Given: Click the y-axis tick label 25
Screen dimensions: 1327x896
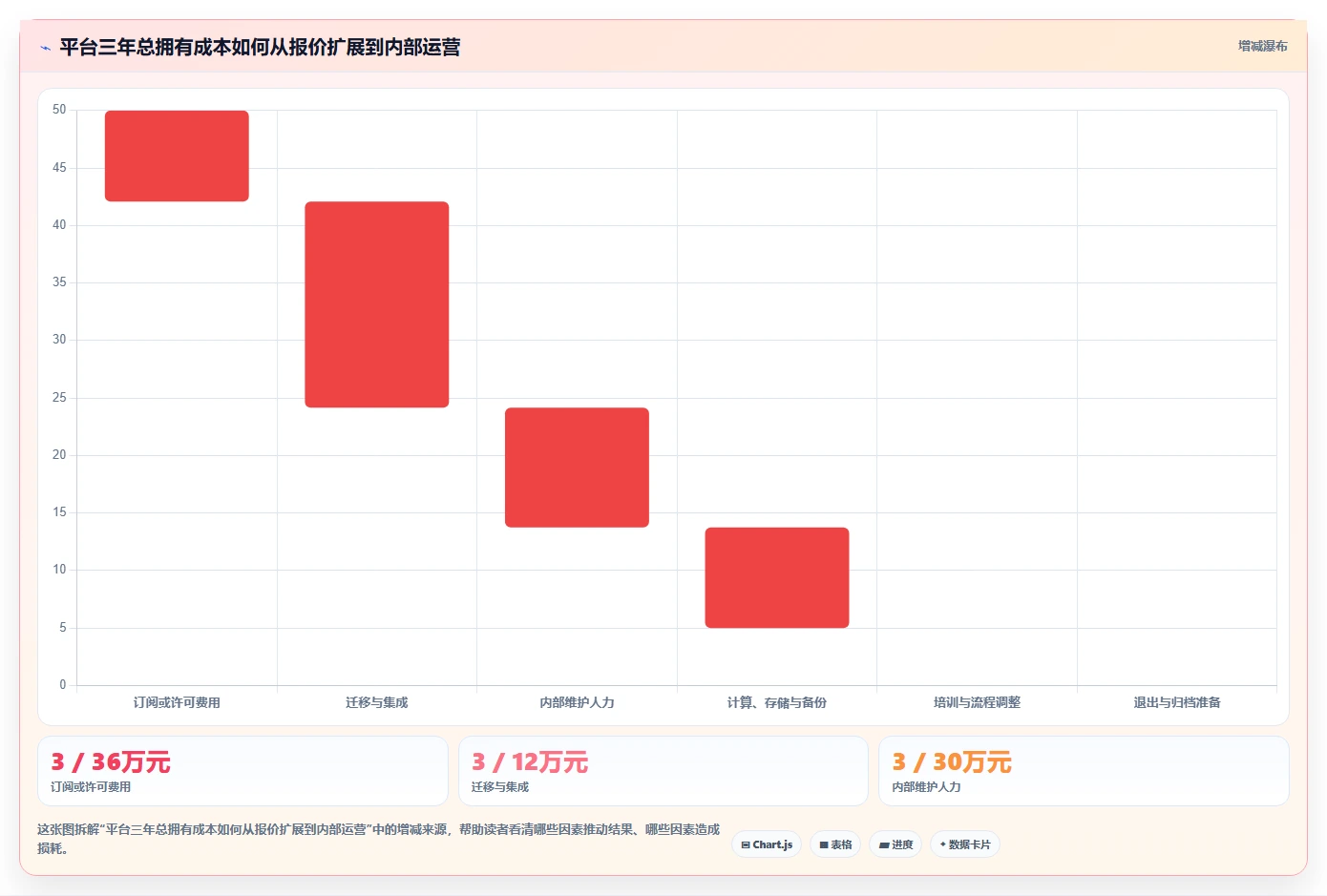Looking at the screenshot, I should coord(59,398).
